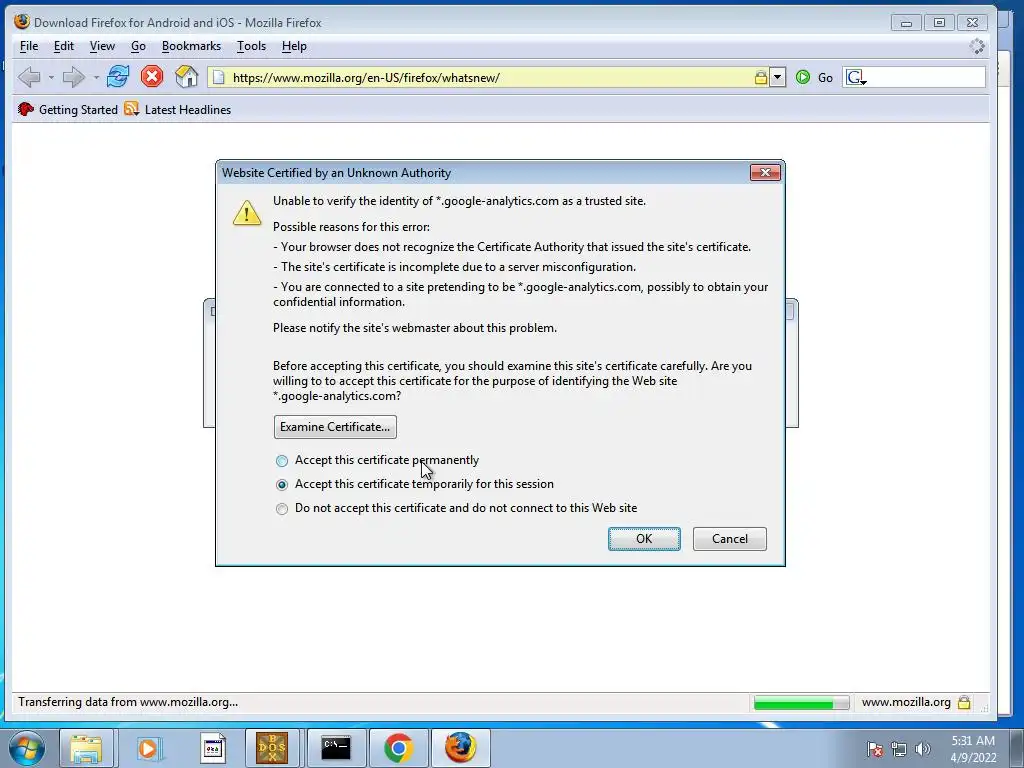Open the Latest Headlines bookmark
This screenshot has width=1024, height=768.
187,110
